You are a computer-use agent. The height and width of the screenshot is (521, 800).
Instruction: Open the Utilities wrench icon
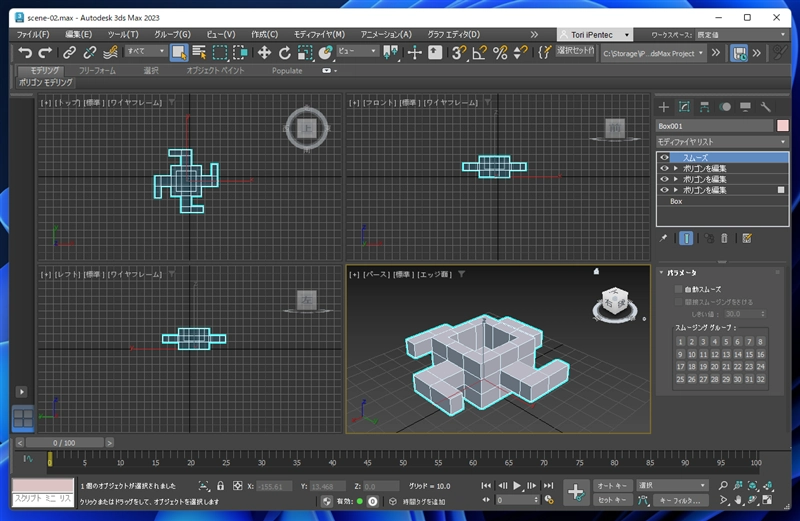[x=765, y=107]
